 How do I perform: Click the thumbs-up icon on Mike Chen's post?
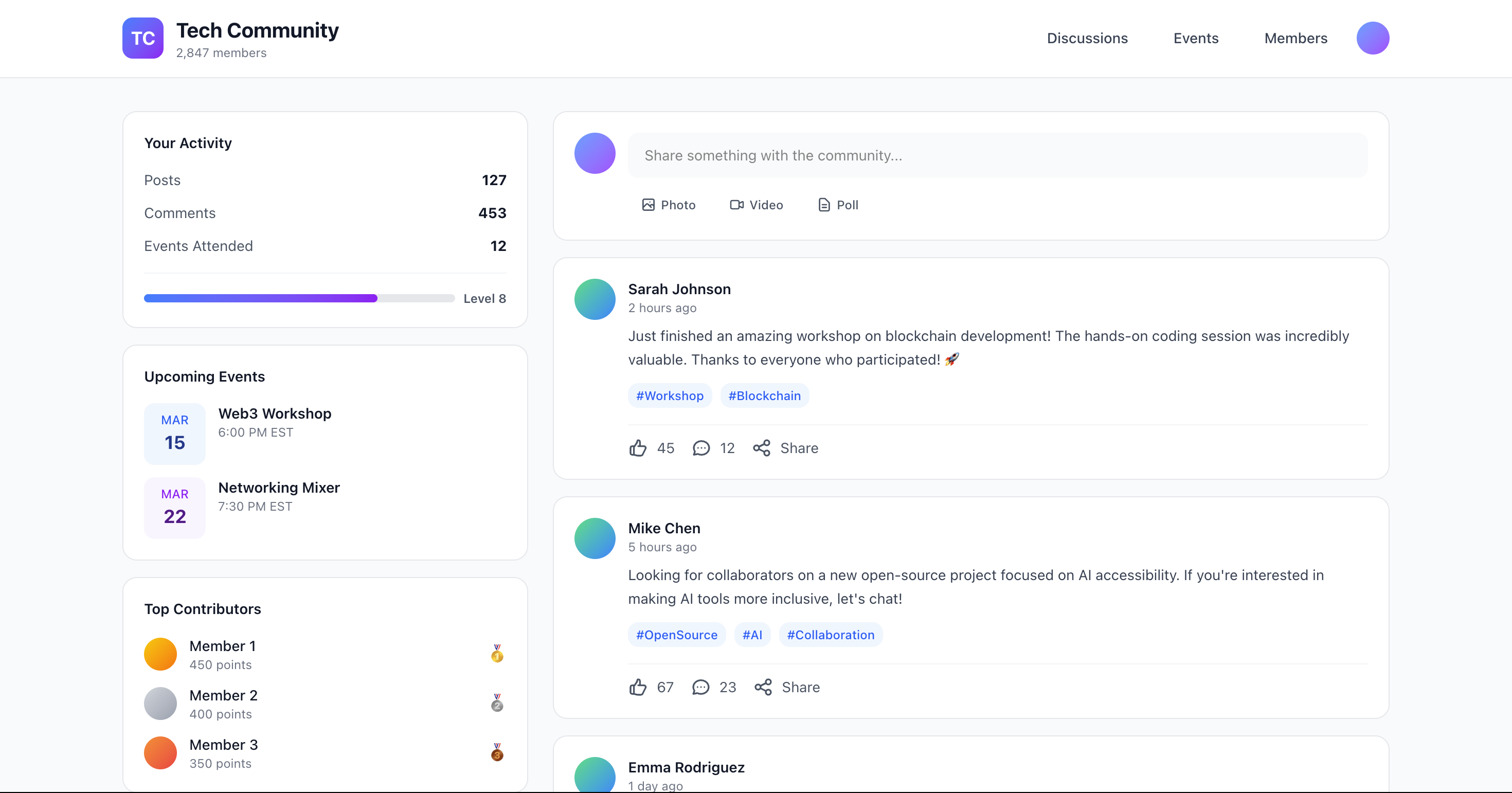(x=638, y=687)
